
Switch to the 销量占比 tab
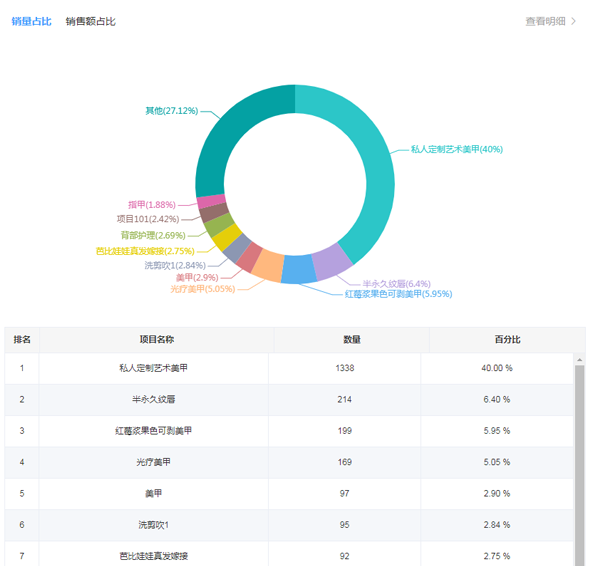[31, 21]
